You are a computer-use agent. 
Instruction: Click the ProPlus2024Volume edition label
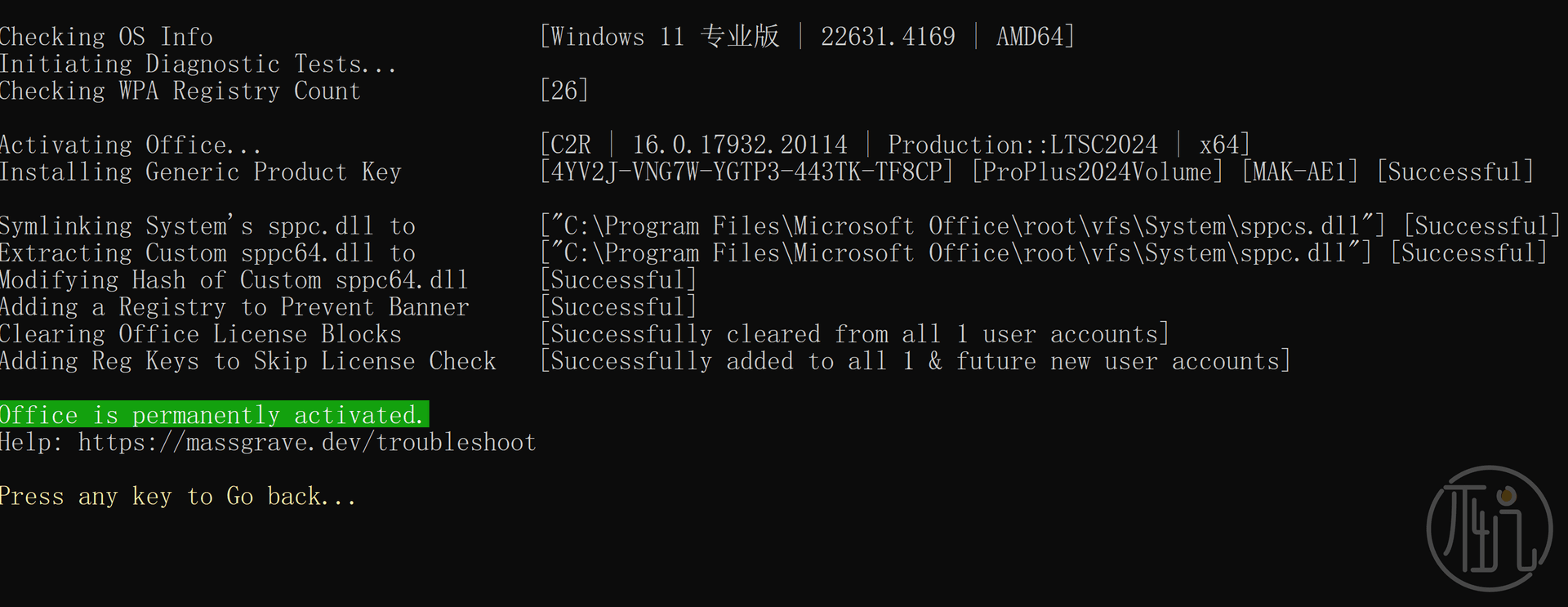[1097, 172]
